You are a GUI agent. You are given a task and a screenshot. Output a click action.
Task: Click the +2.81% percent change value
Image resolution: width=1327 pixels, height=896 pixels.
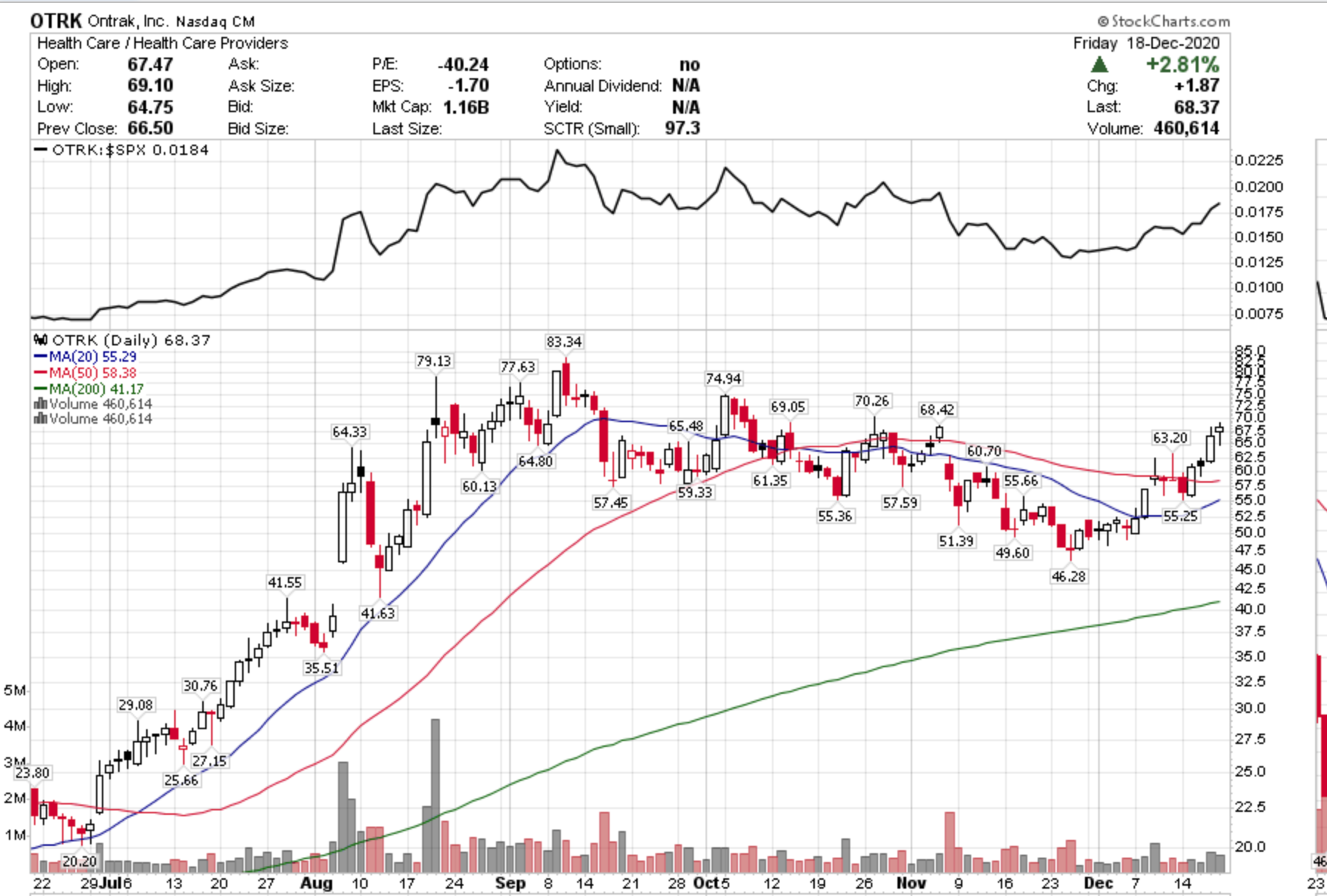click(1182, 64)
